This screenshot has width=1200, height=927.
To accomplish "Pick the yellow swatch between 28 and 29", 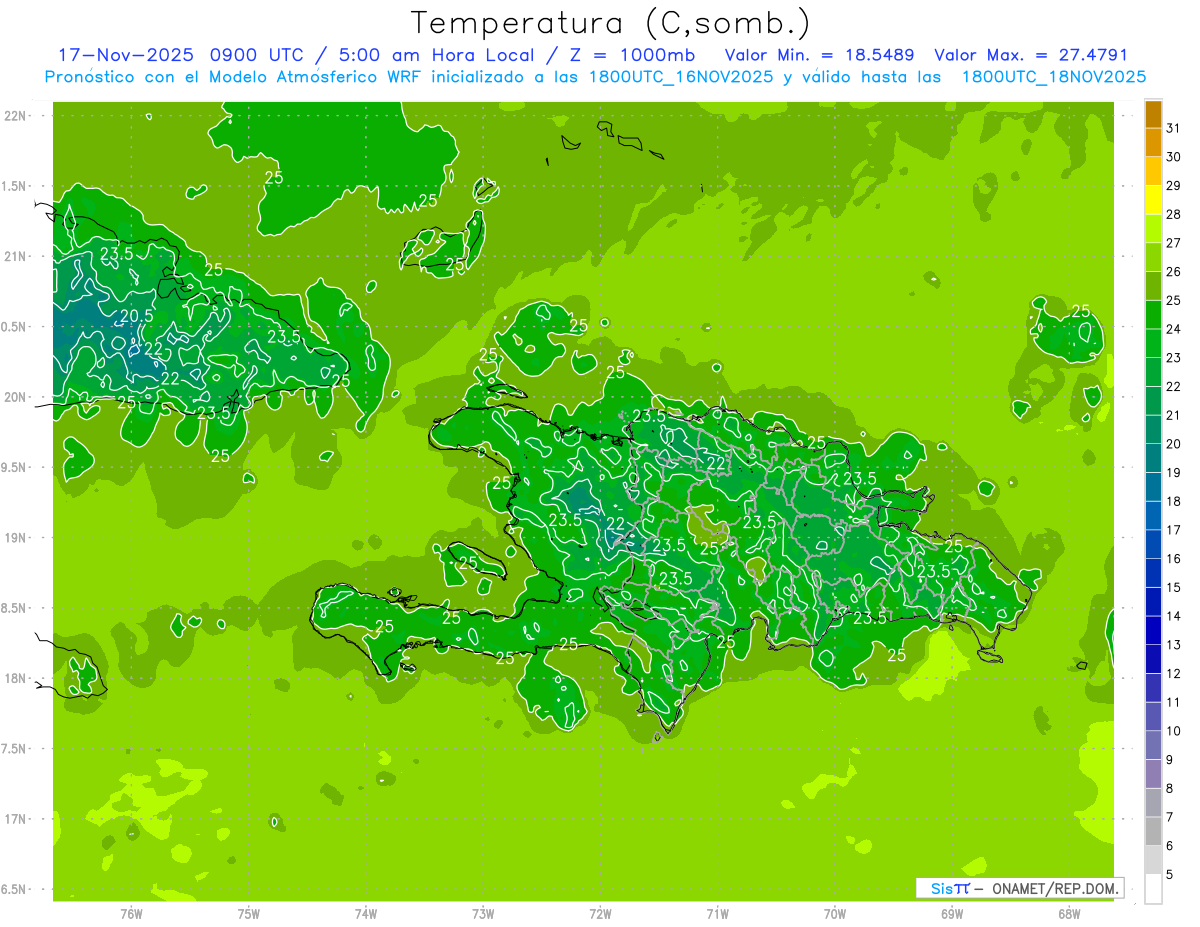I will click(x=1153, y=200).
